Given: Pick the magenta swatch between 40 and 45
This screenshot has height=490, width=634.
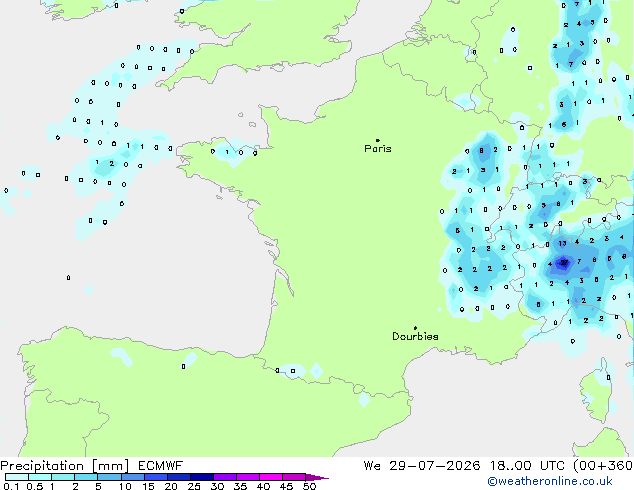Looking at the screenshot, I should pyautogui.click(x=271, y=477).
